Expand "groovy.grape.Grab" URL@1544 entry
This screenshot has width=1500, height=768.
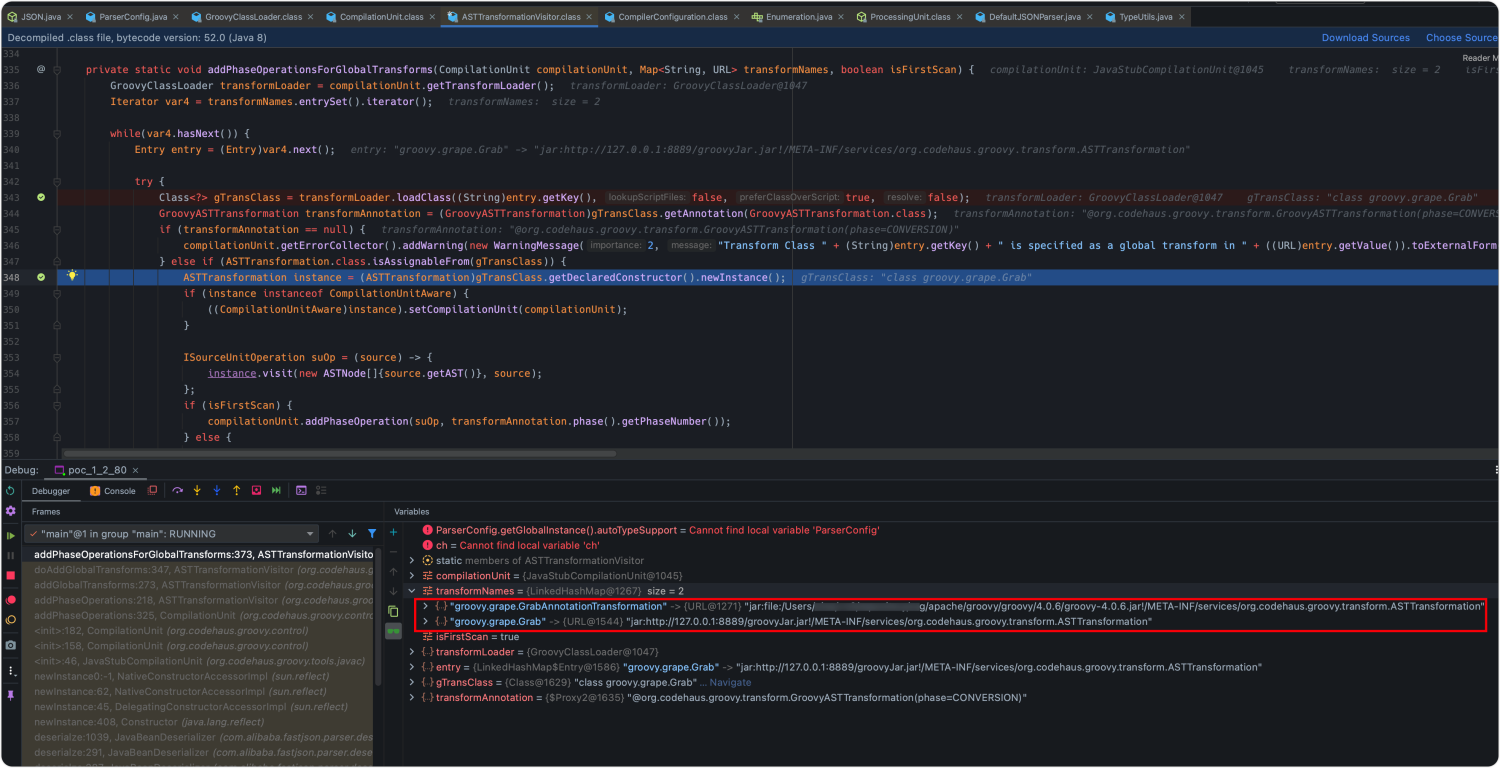pyautogui.click(x=426, y=621)
